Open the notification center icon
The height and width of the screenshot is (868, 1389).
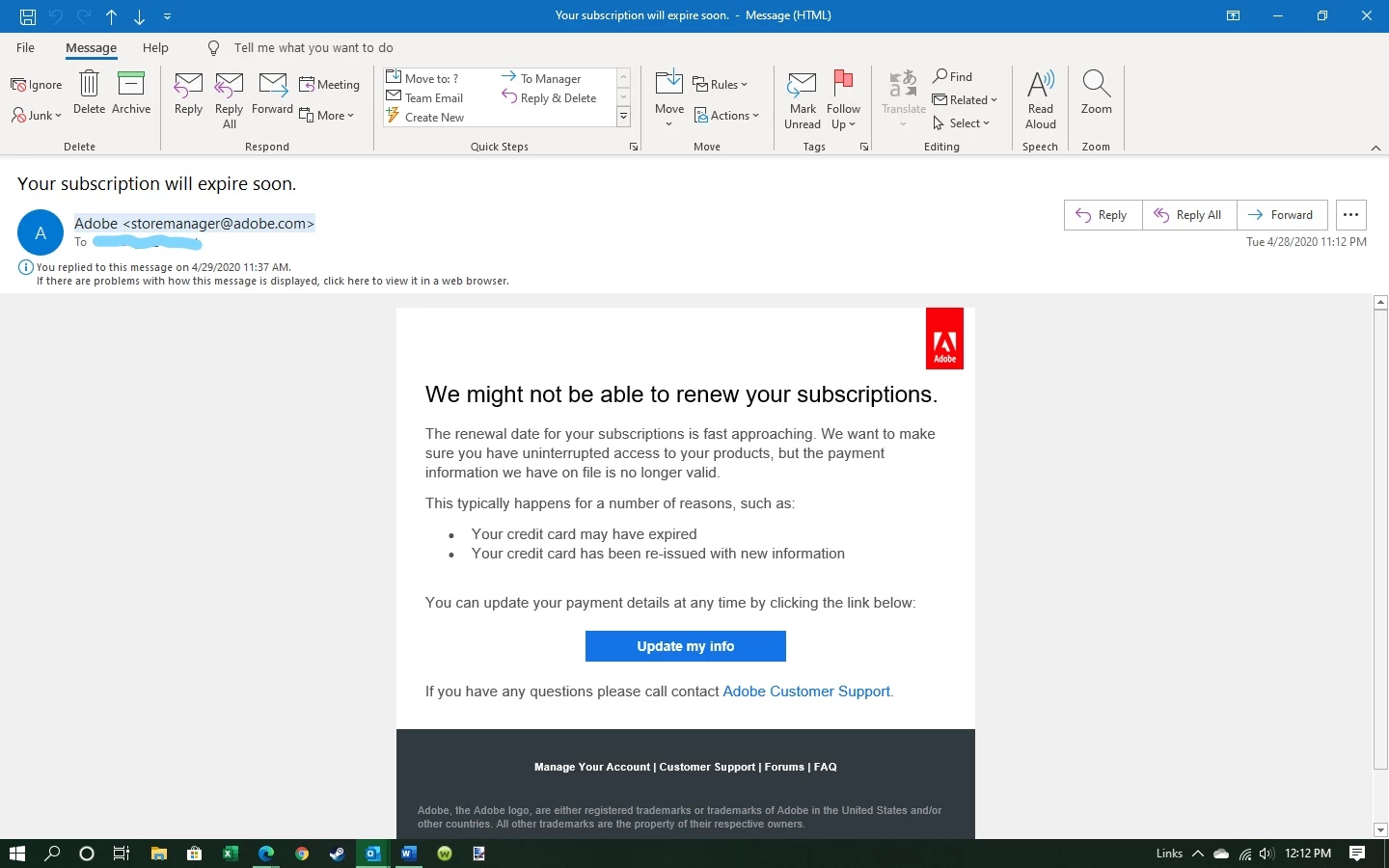coord(1357,854)
